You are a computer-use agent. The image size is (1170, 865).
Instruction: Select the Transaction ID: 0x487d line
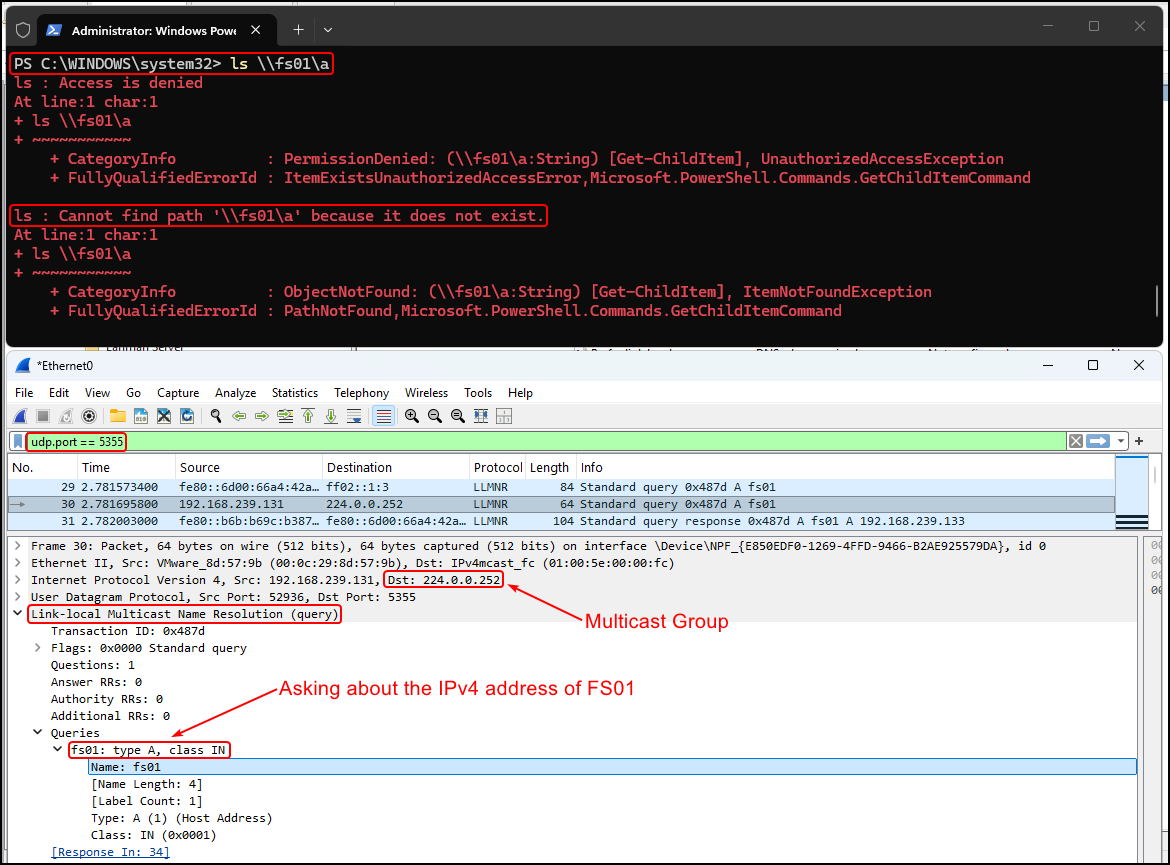point(128,631)
